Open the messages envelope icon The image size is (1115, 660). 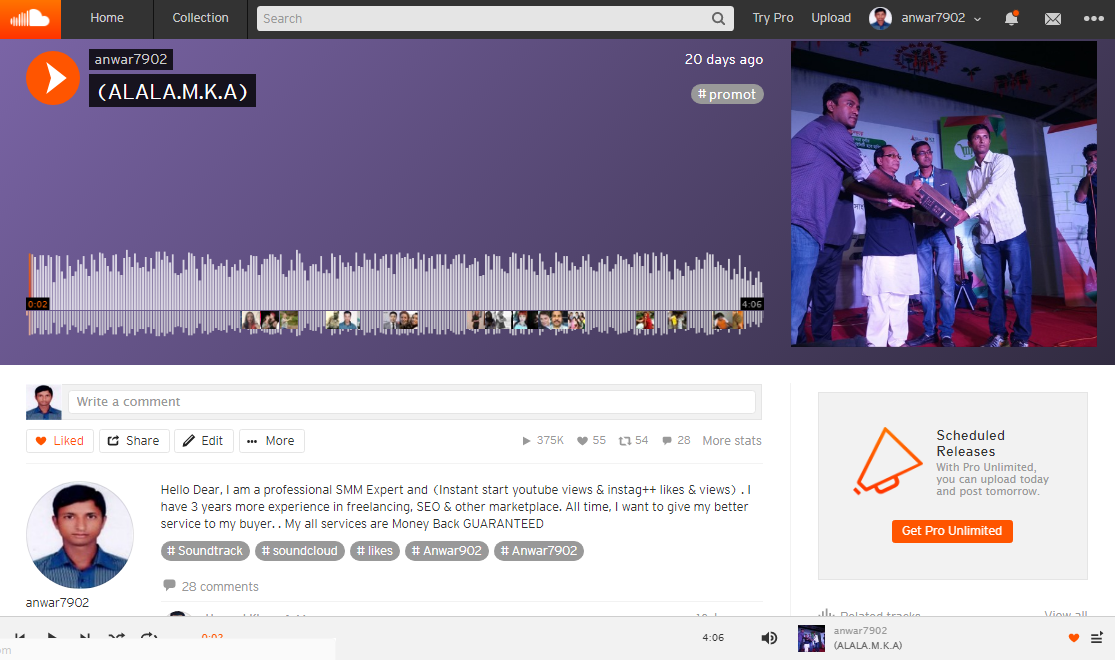tap(1052, 19)
